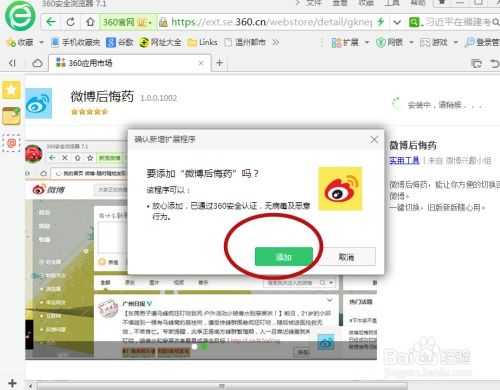
Task: Open the 游戏 games toolbar button
Action: click(x=434, y=42)
